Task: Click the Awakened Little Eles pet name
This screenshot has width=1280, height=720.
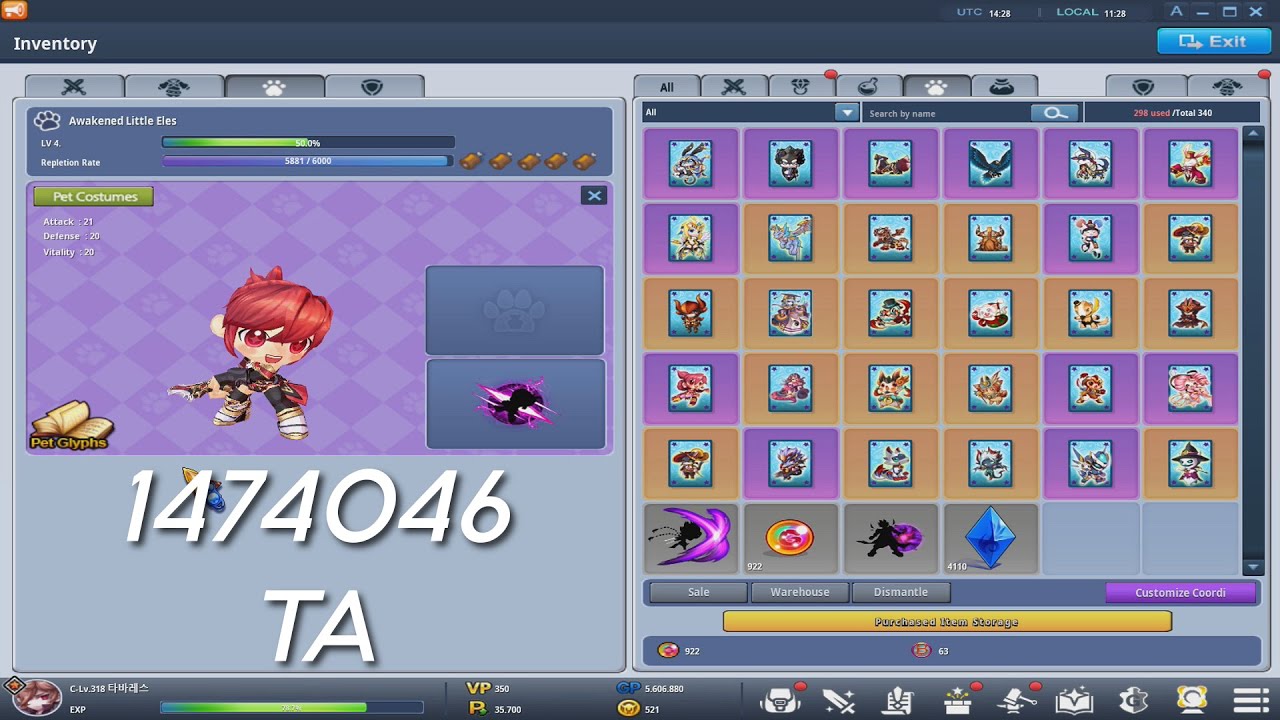Action: [x=123, y=121]
